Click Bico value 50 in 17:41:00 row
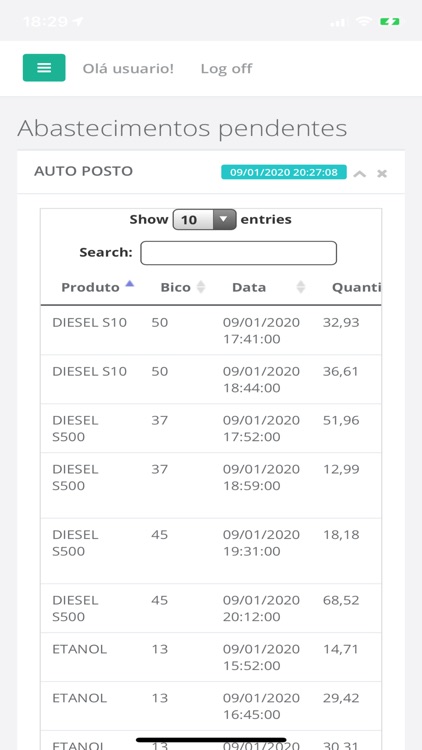The height and width of the screenshot is (750, 422). (x=160, y=322)
